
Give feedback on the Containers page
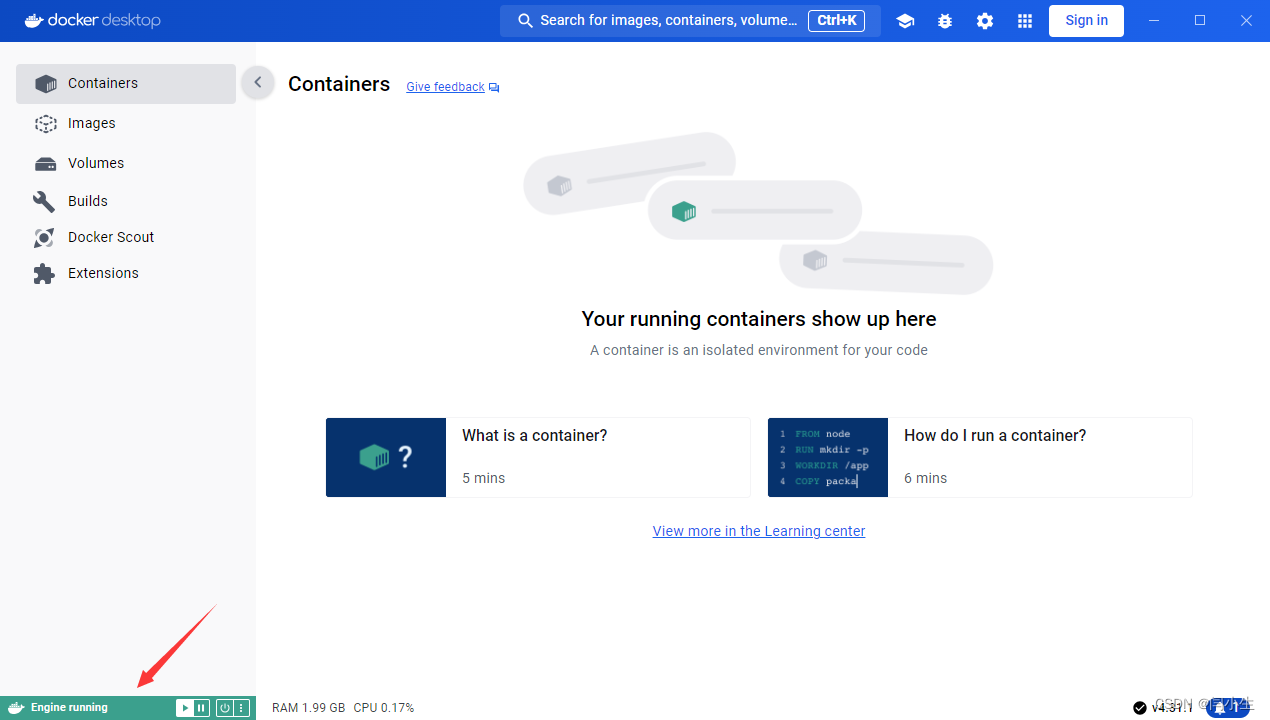click(x=445, y=86)
